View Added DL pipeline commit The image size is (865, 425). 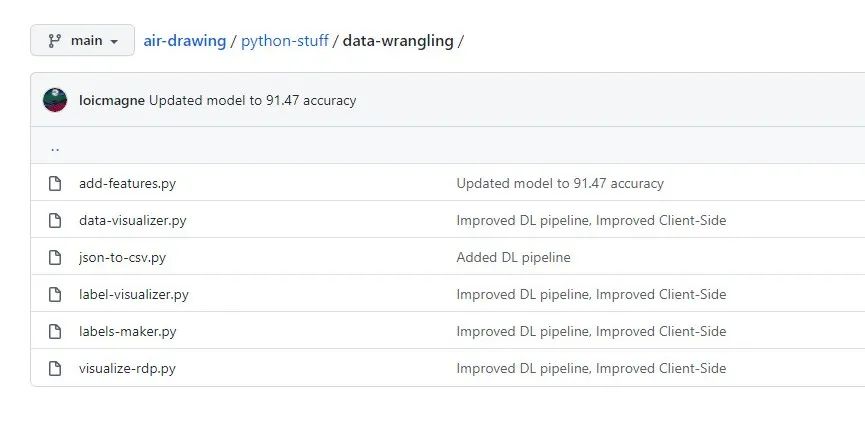click(x=514, y=257)
